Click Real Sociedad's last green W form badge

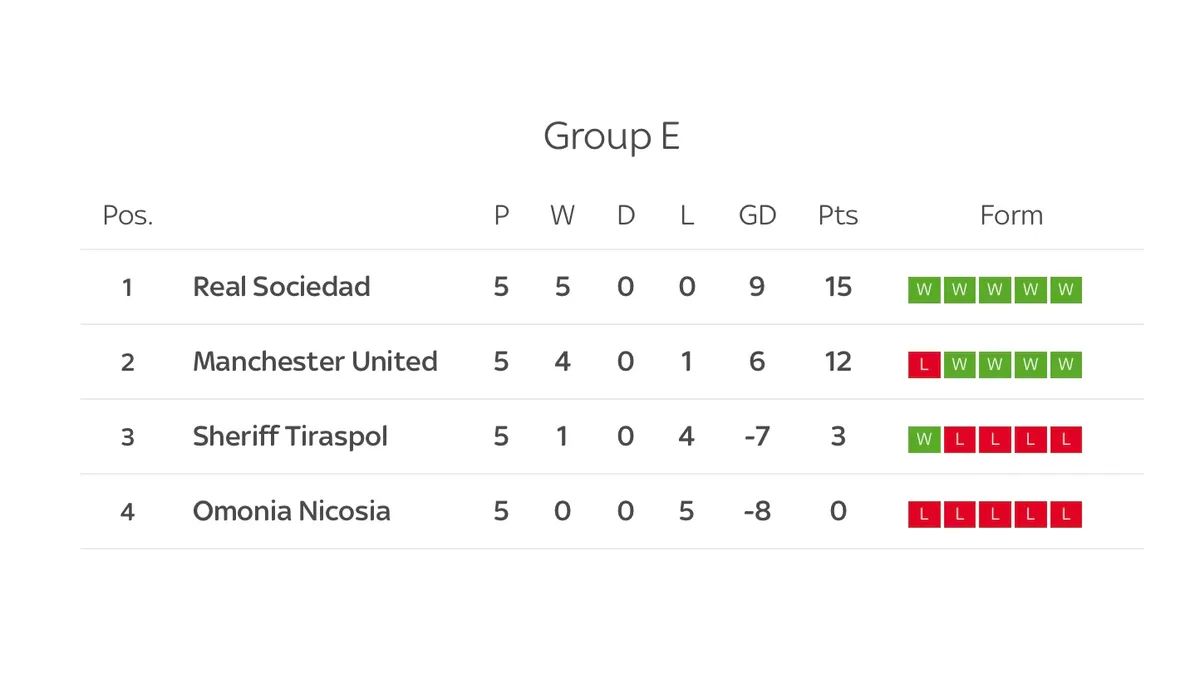(x=1066, y=290)
